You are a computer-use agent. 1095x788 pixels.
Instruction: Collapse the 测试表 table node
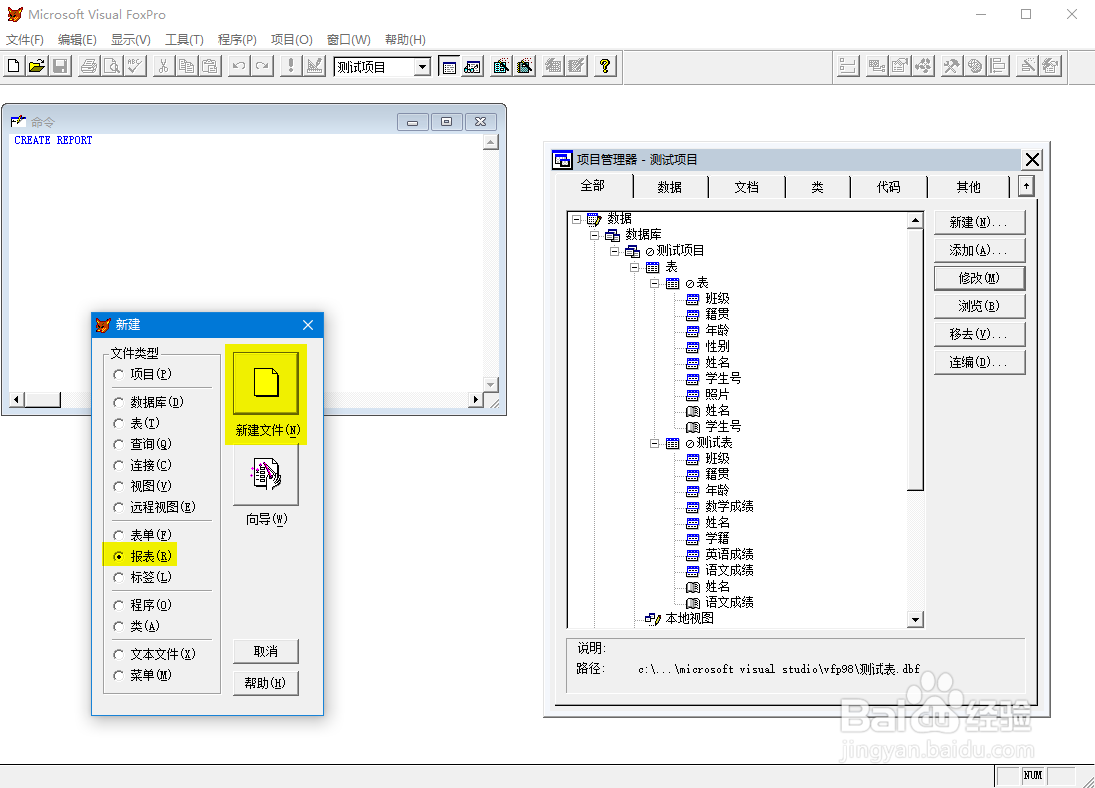point(654,444)
